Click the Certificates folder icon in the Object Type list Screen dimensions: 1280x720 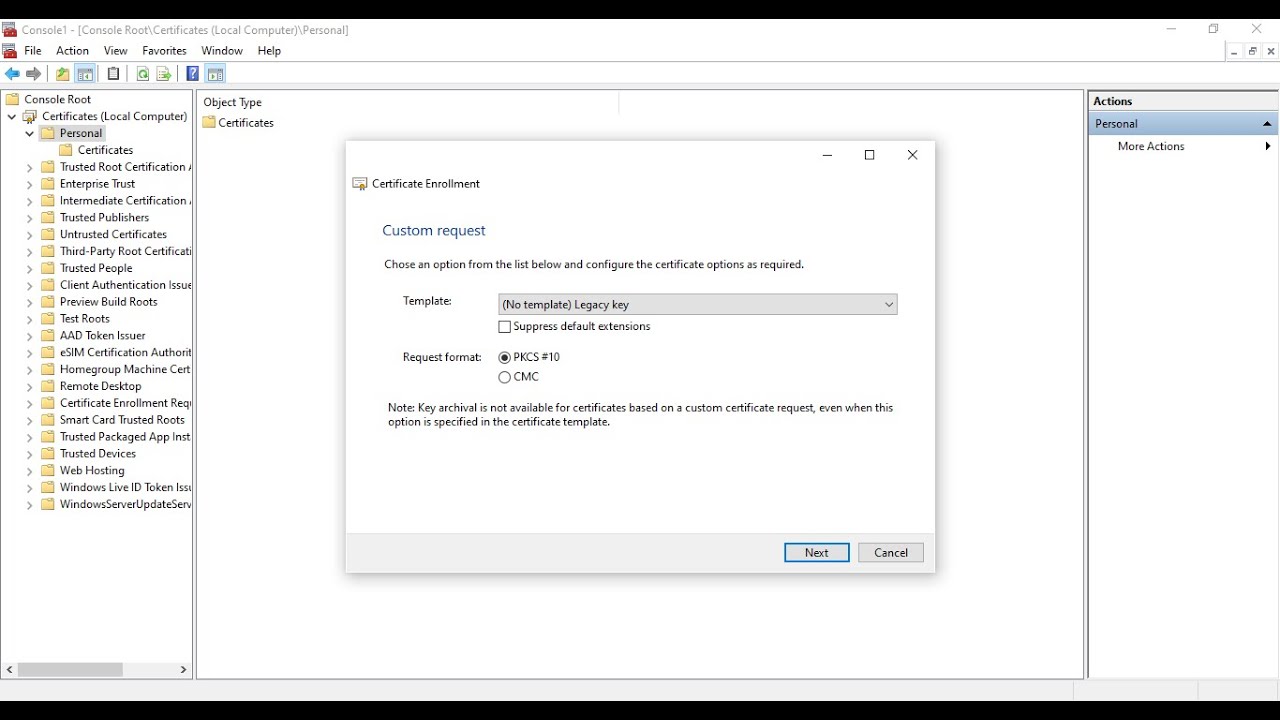[209, 122]
